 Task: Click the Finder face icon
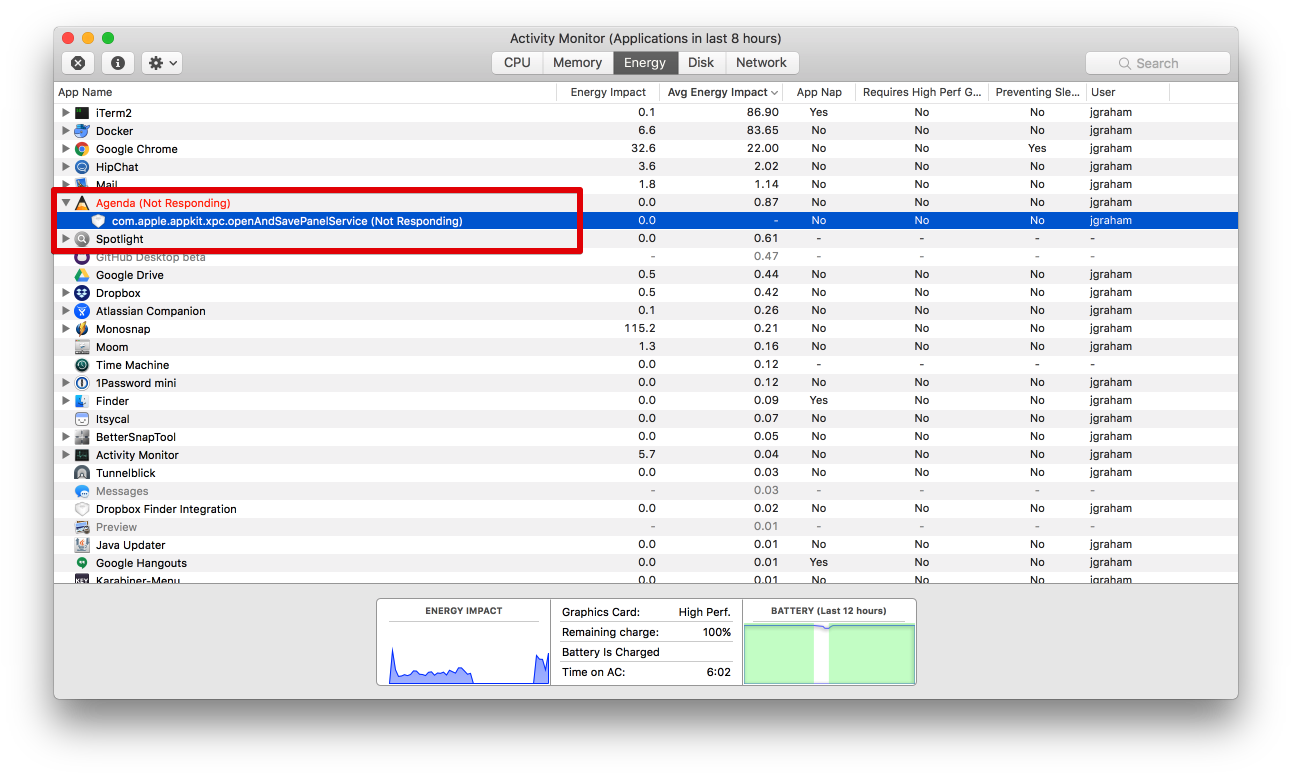(82, 401)
